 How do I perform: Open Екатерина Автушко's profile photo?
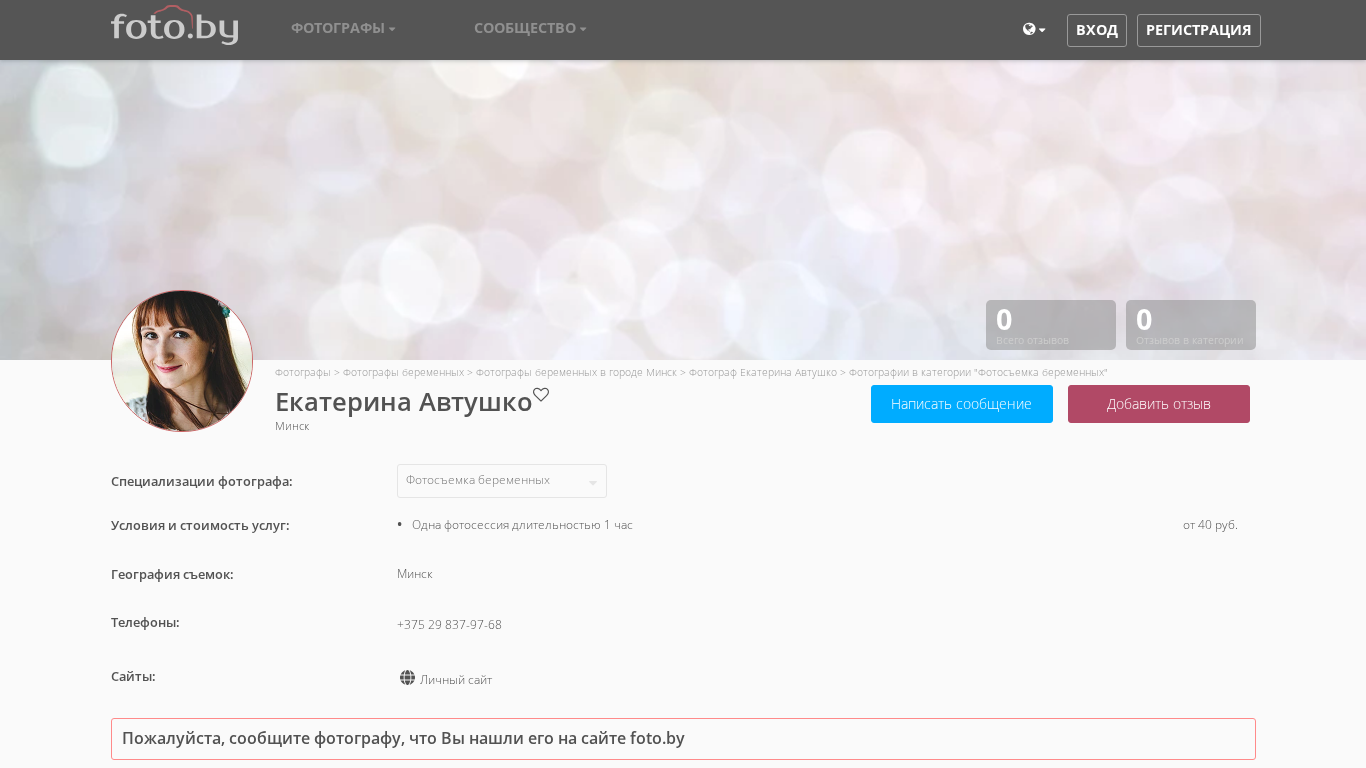coord(182,361)
